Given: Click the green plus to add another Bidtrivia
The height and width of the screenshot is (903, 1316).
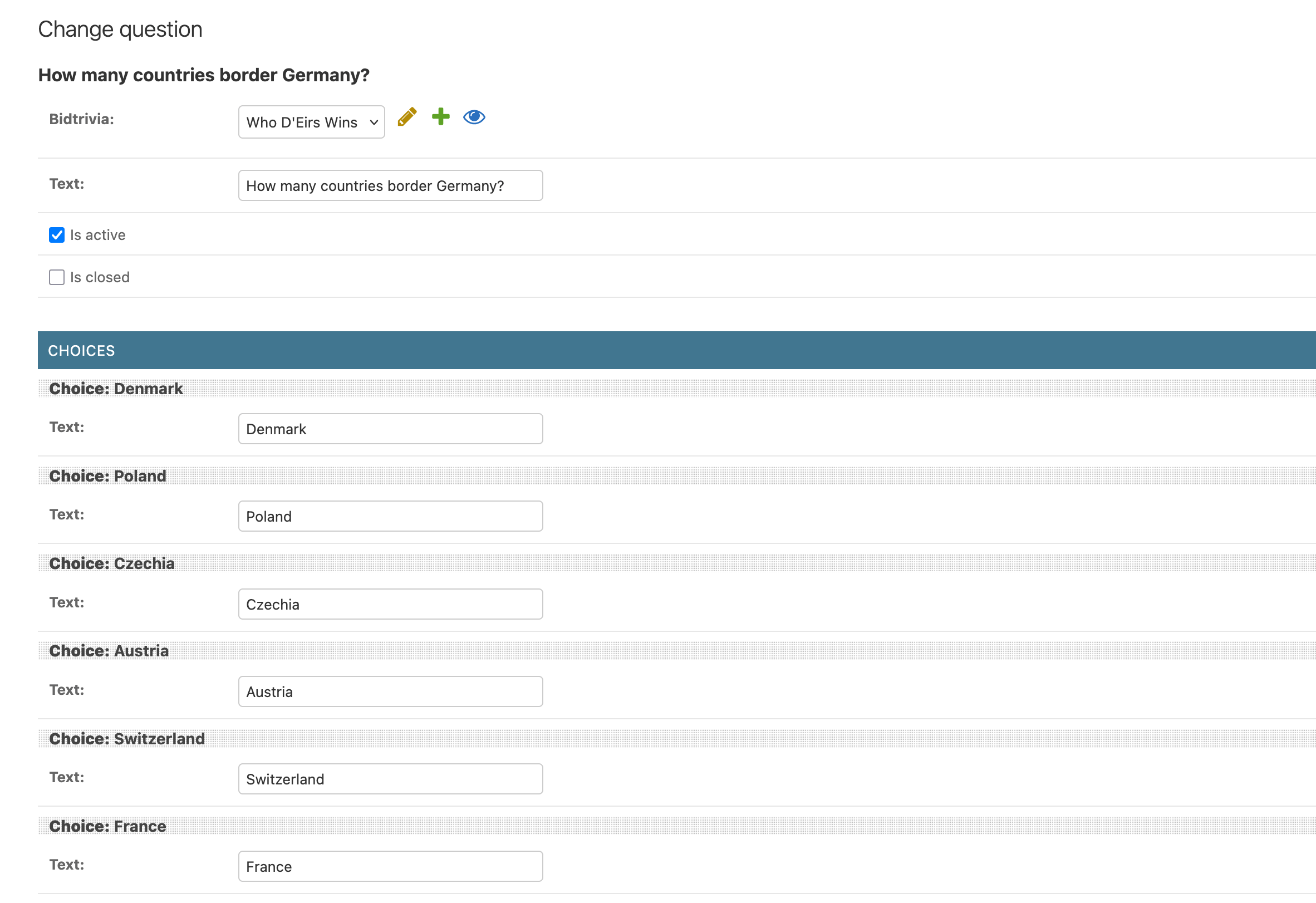Looking at the screenshot, I should 440,116.
